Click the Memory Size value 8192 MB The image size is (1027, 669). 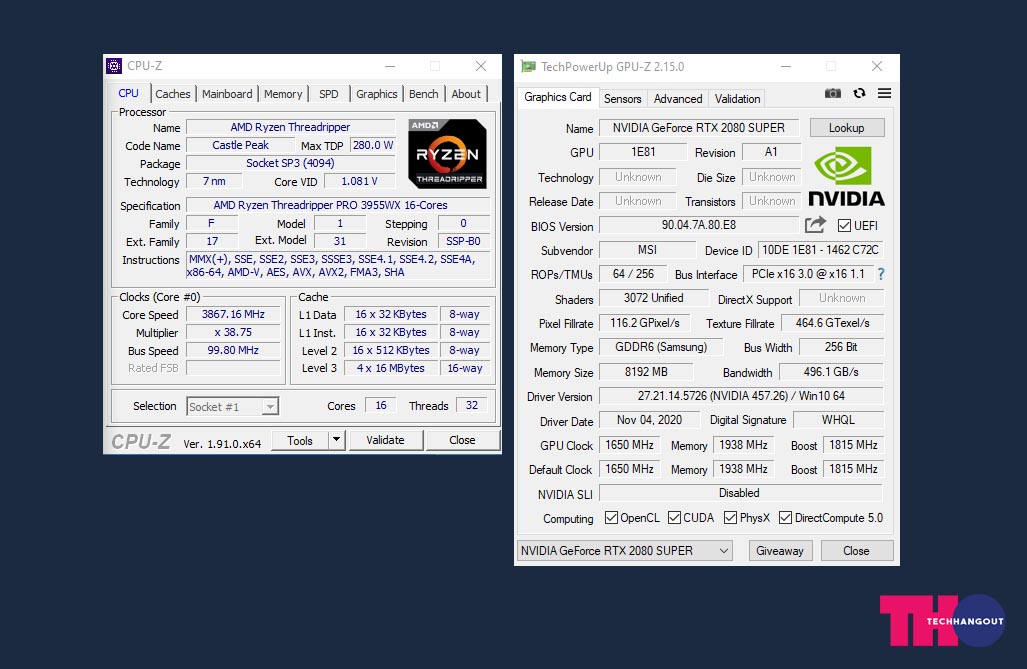point(646,372)
